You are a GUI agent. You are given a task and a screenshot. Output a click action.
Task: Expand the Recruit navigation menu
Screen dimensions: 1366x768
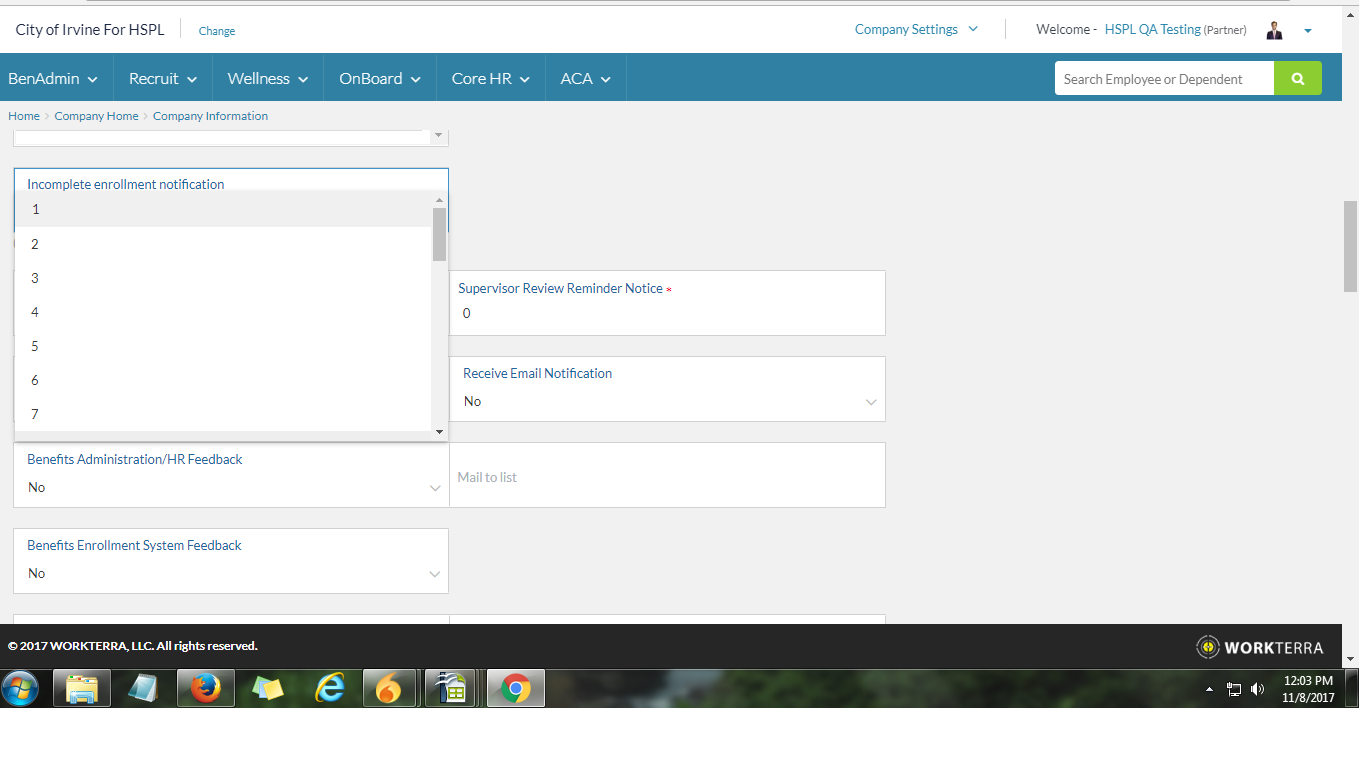(163, 79)
